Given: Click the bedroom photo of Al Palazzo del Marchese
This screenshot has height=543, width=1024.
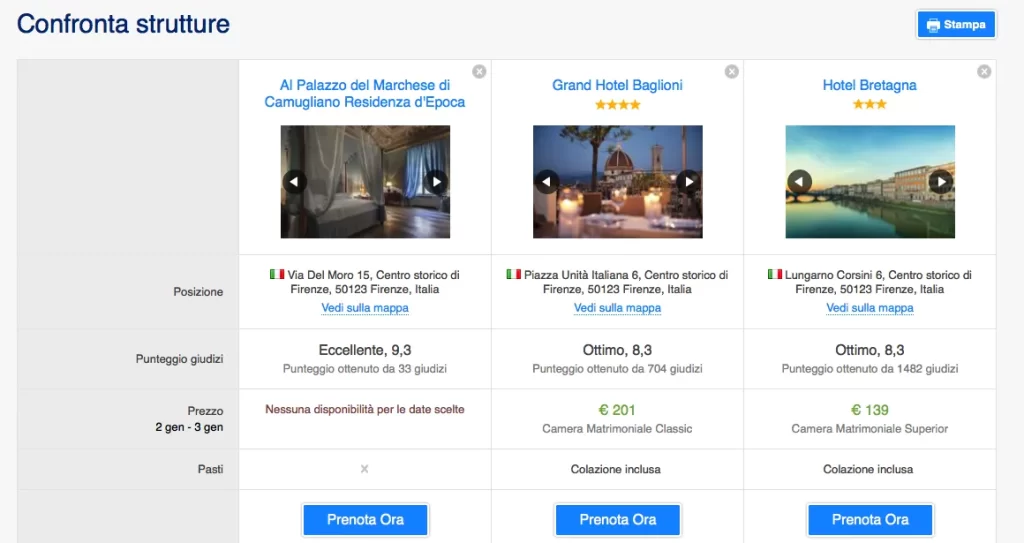Looking at the screenshot, I should (x=365, y=182).
